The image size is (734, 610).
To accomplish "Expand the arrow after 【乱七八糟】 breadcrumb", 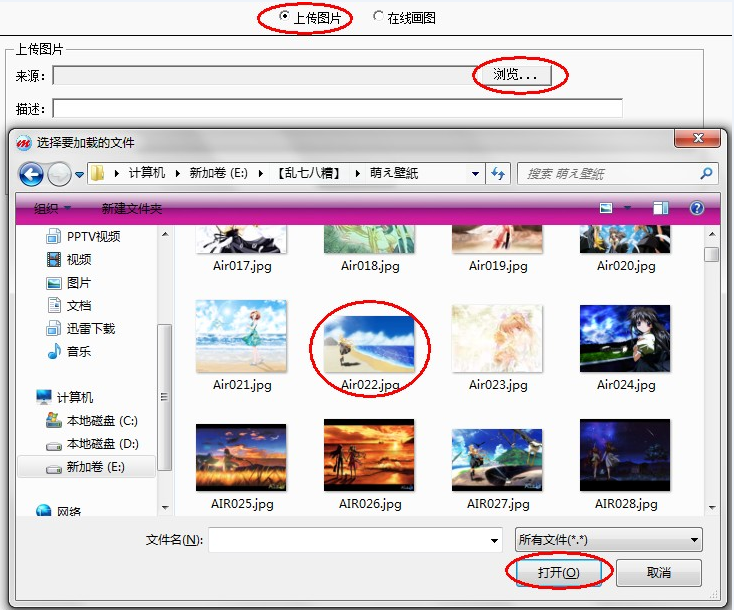I will coord(358,174).
